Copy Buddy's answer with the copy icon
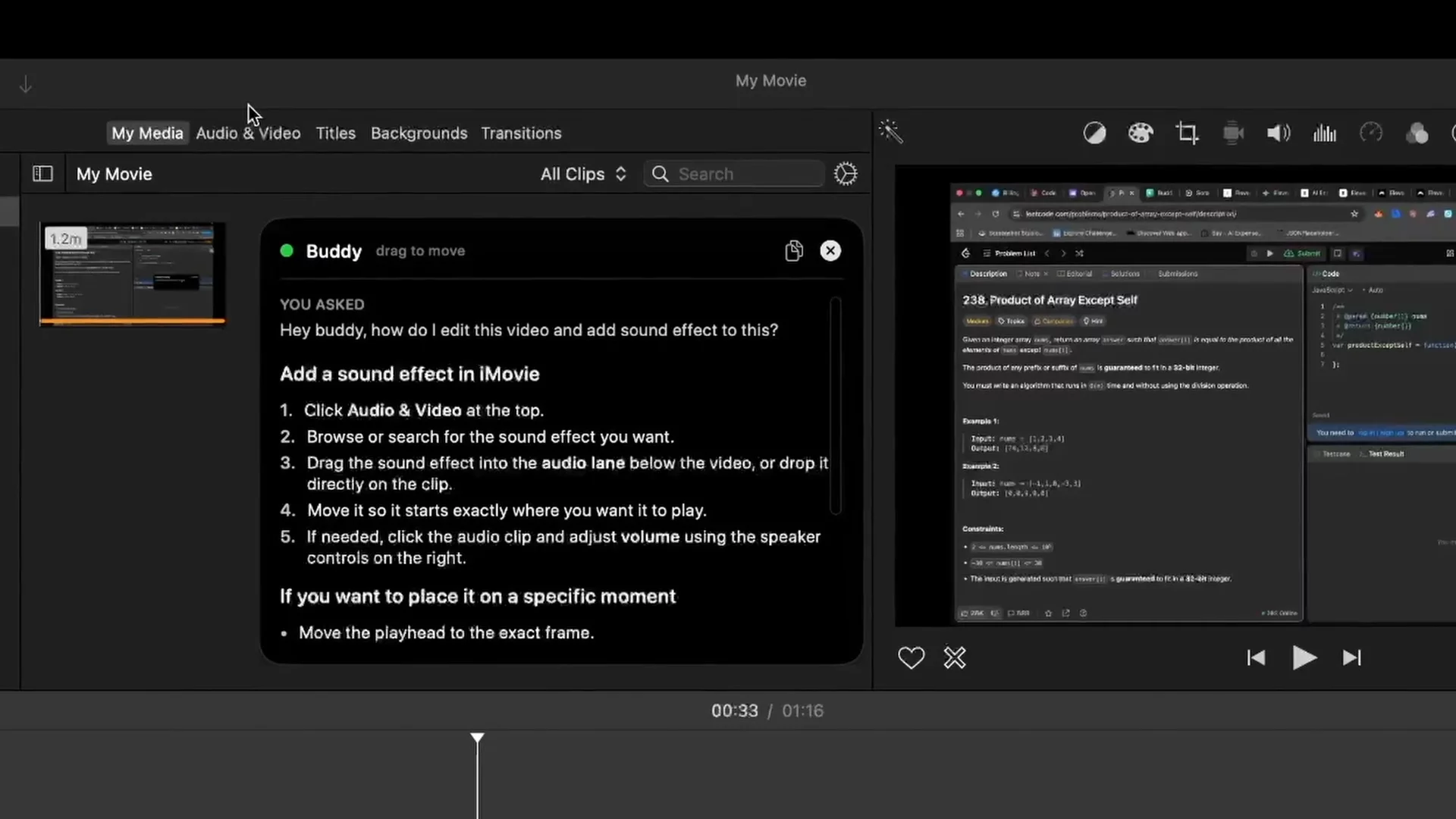 [x=793, y=251]
